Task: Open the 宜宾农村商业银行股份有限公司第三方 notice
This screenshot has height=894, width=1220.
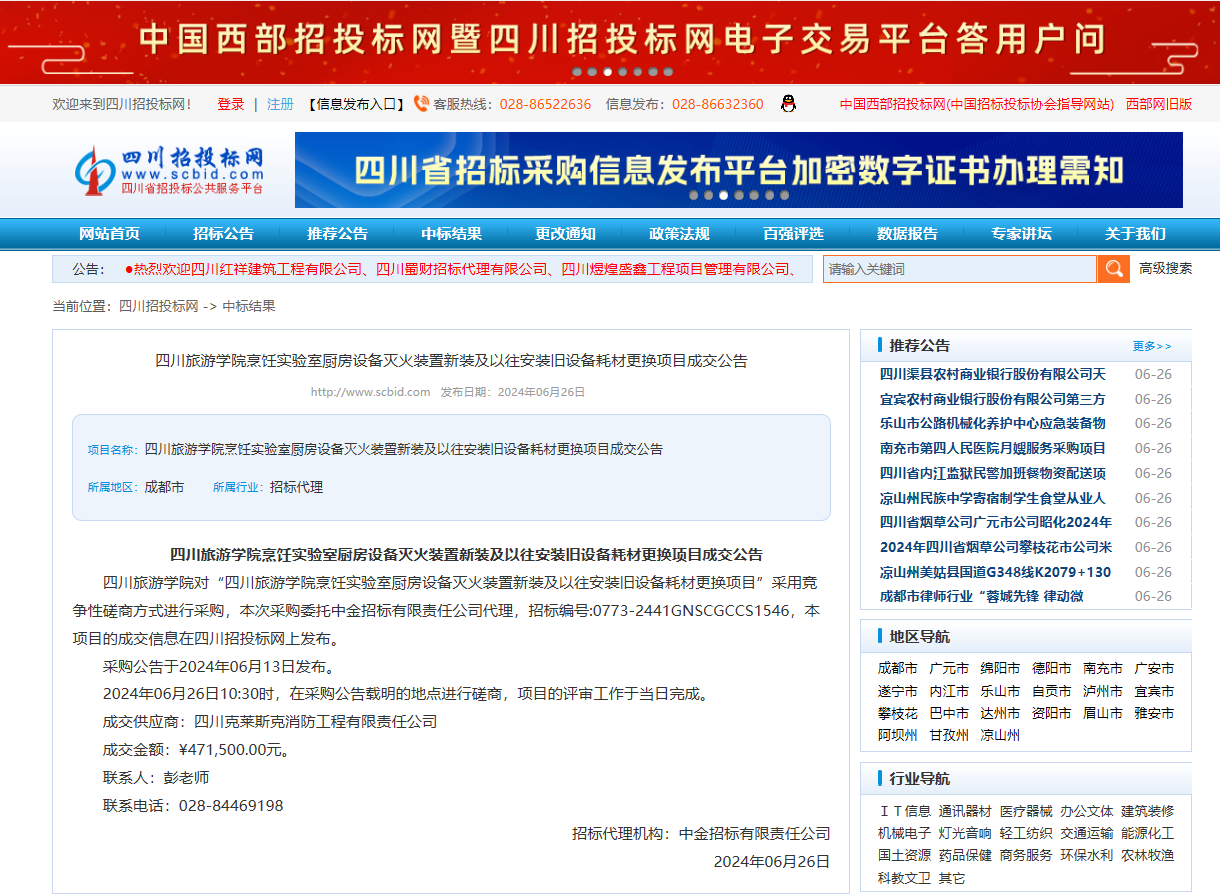Action: (993, 399)
